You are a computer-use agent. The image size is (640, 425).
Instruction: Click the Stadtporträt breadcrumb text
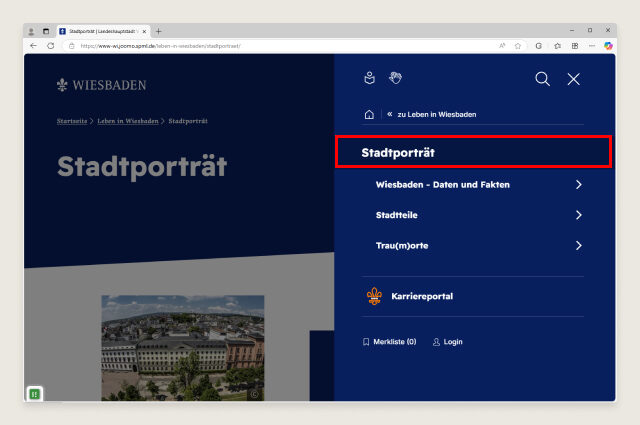click(x=188, y=121)
